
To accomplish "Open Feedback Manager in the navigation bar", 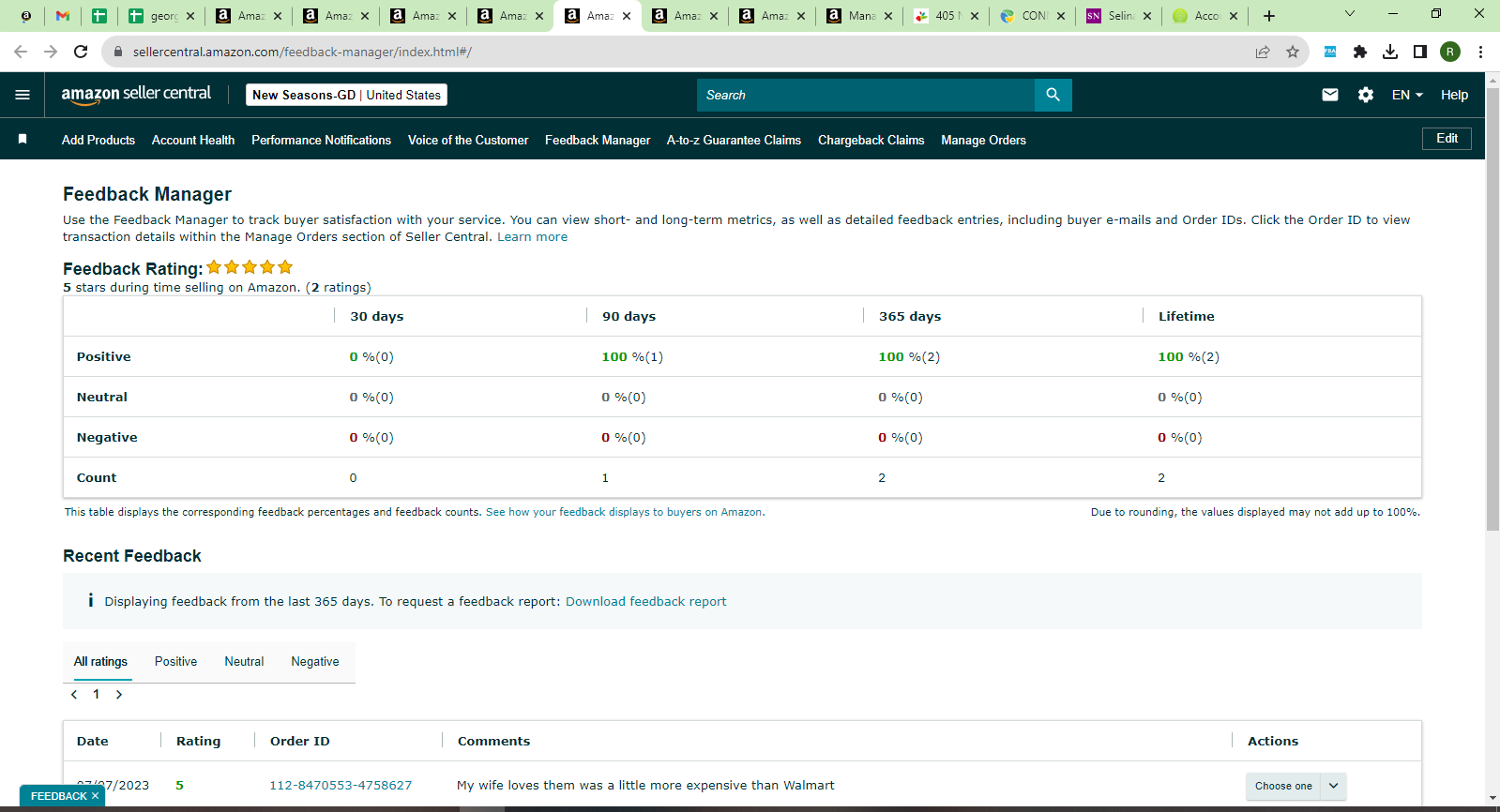I will pyautogui.click(x=598, y=140).
